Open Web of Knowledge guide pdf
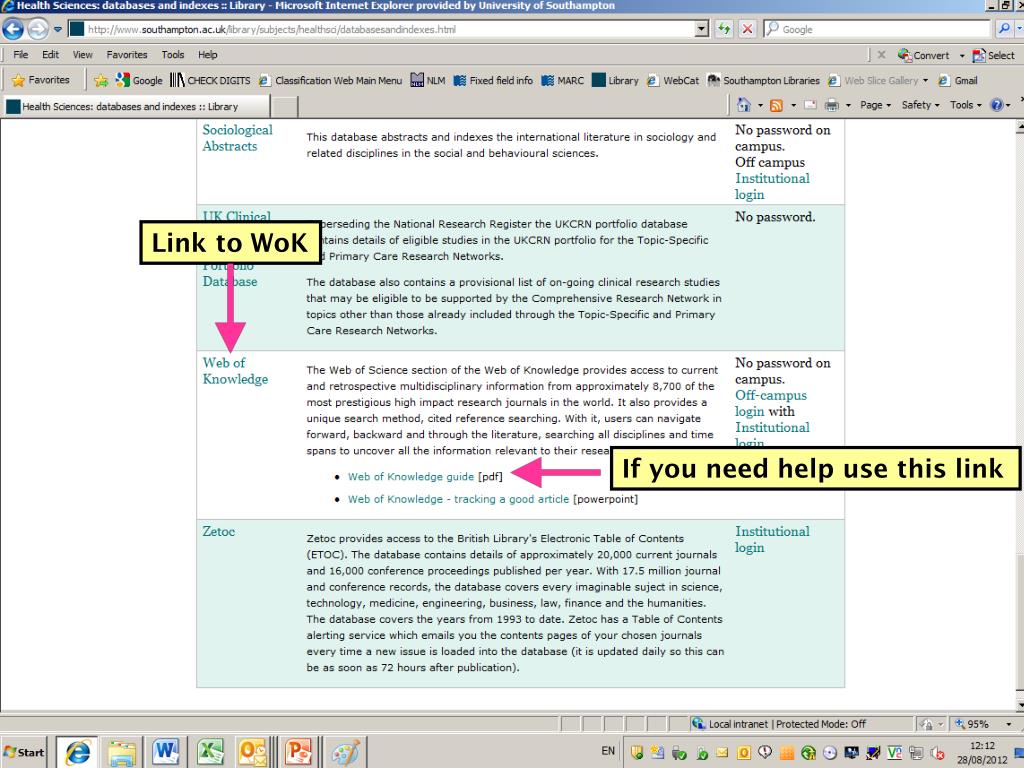The height and width of the screenshot is (768, 1024). 411,477
